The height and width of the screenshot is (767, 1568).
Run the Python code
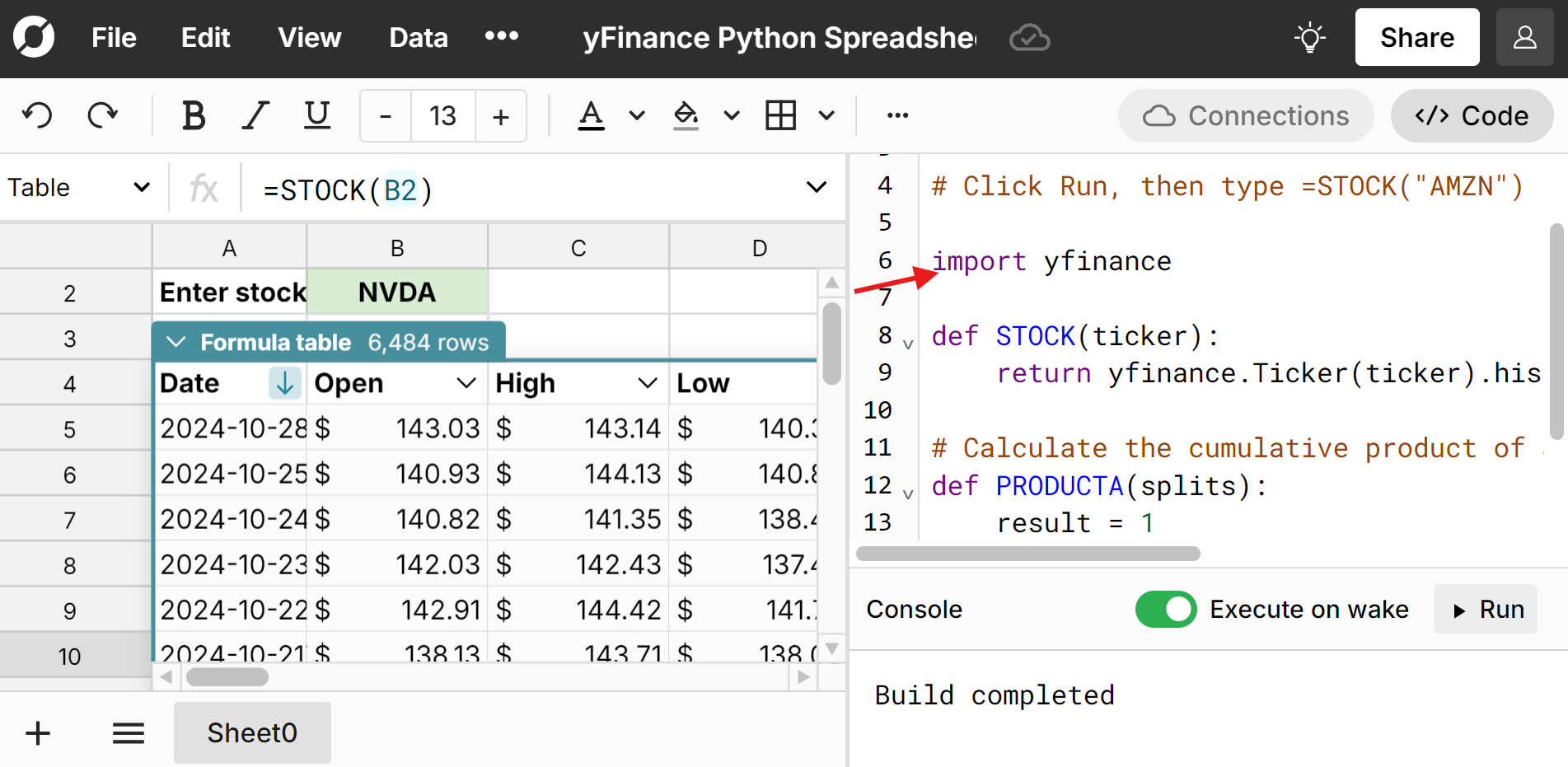click(1486, 609)
